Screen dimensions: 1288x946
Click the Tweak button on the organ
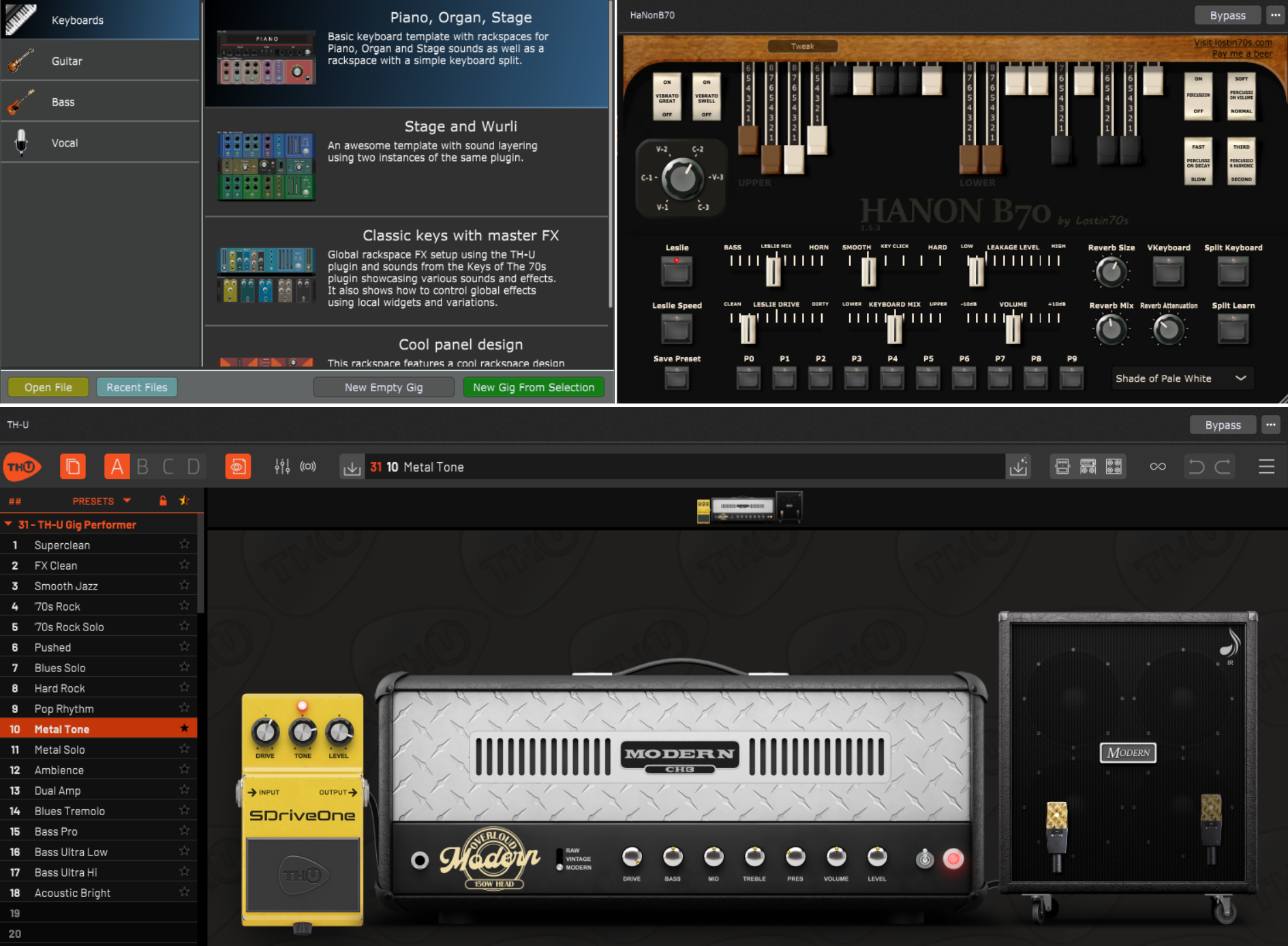802,46
